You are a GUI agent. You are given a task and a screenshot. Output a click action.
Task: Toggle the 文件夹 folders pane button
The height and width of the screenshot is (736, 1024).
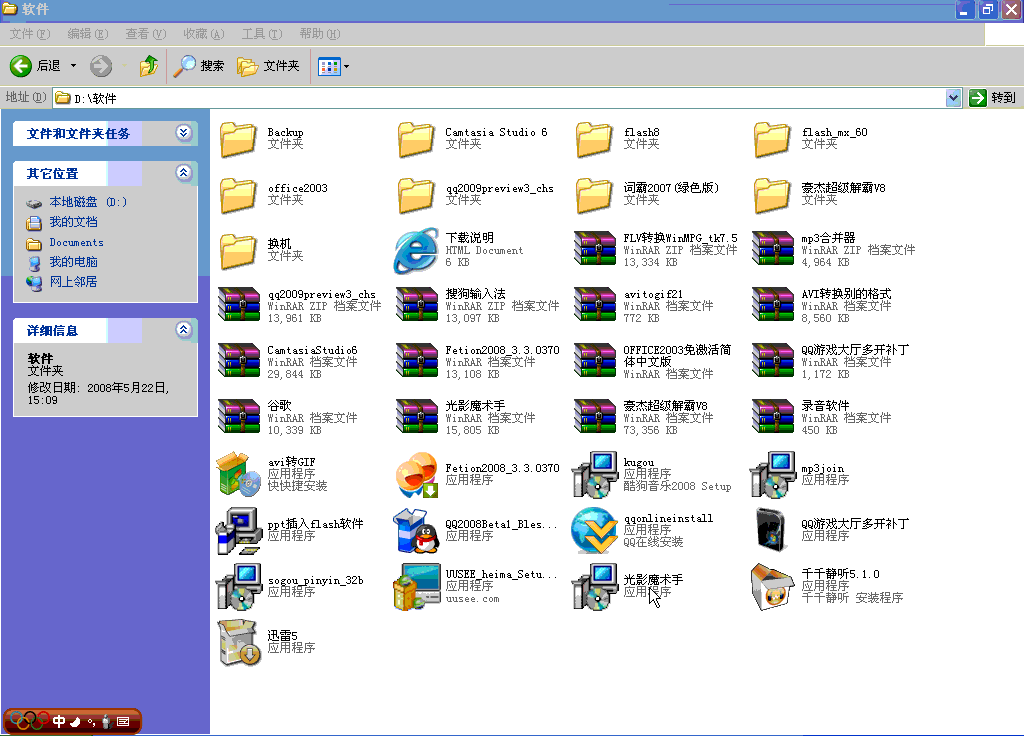click(268, 66)
